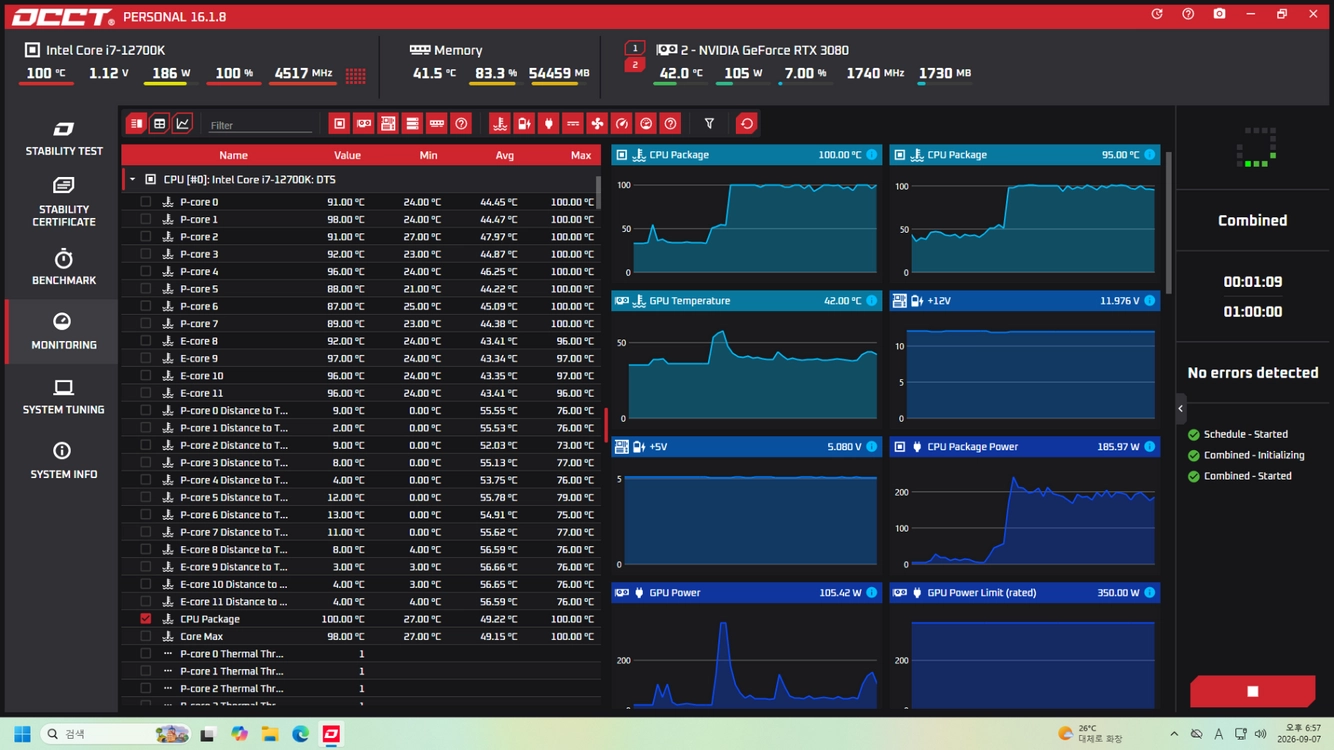Go to the Benchmark section
This screenshot has height=750, width=1334.
(x=63, y=267)
